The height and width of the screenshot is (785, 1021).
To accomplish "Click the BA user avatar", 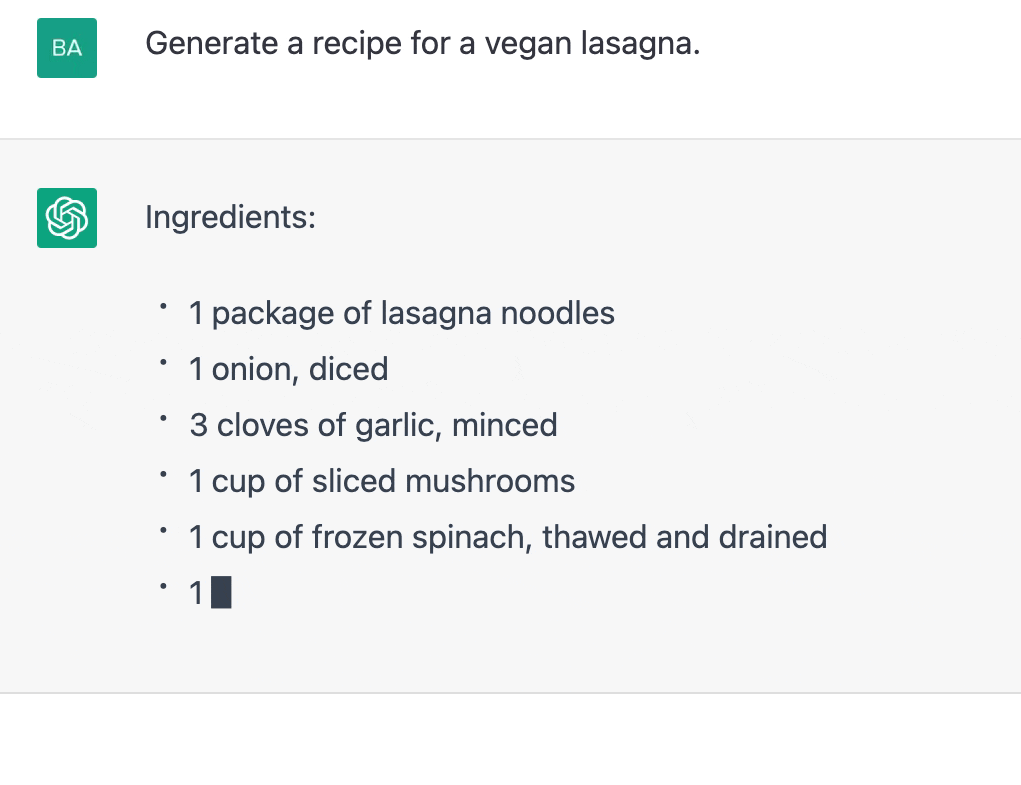I will (67, 48).
